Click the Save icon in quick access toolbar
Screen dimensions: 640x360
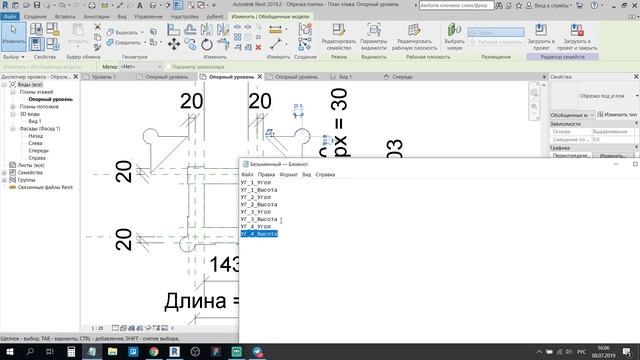[x=37, y=5]
